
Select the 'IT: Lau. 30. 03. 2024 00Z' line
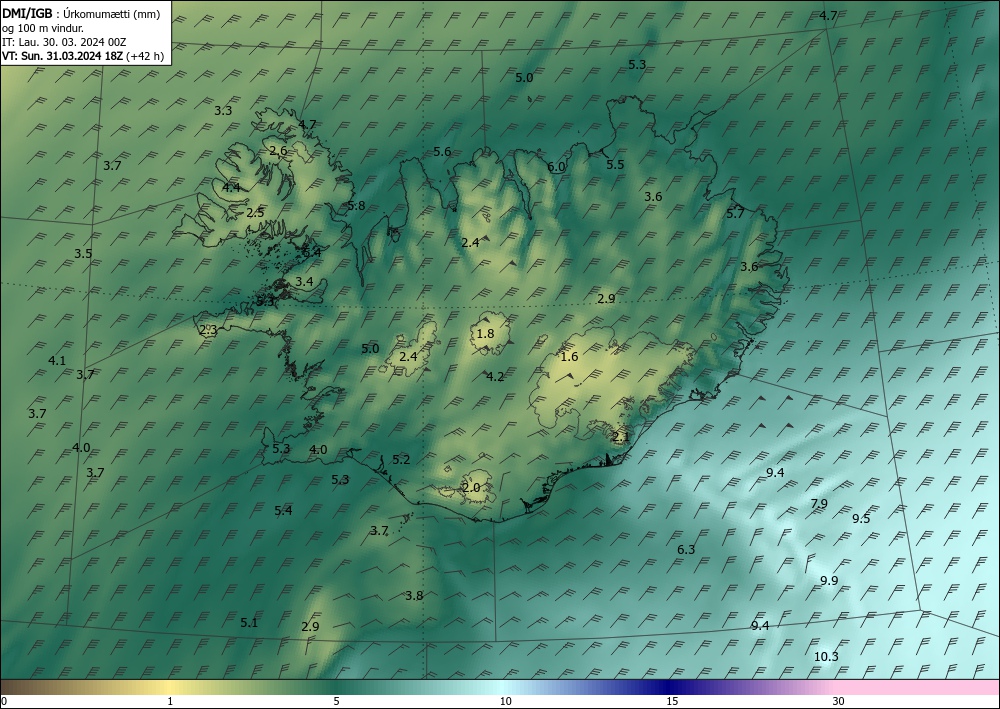pos(64,42)
